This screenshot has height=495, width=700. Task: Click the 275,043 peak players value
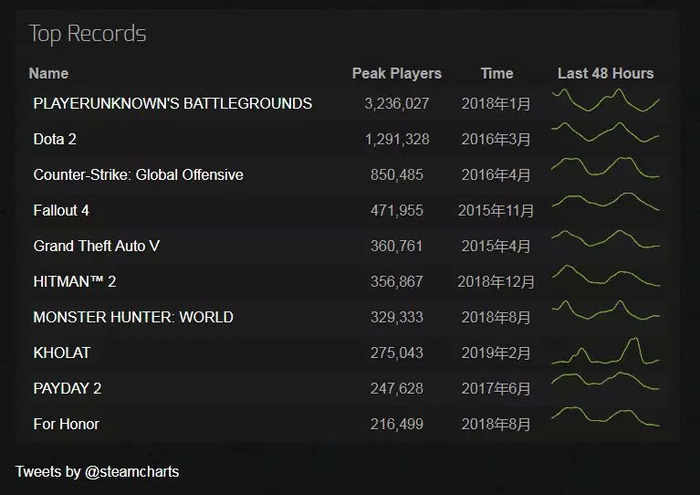coord(396,353)
